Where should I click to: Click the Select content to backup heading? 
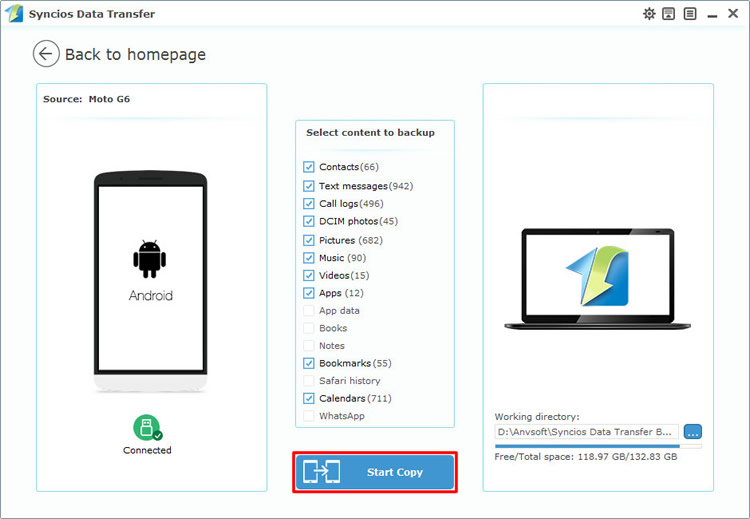click(370, 133)
